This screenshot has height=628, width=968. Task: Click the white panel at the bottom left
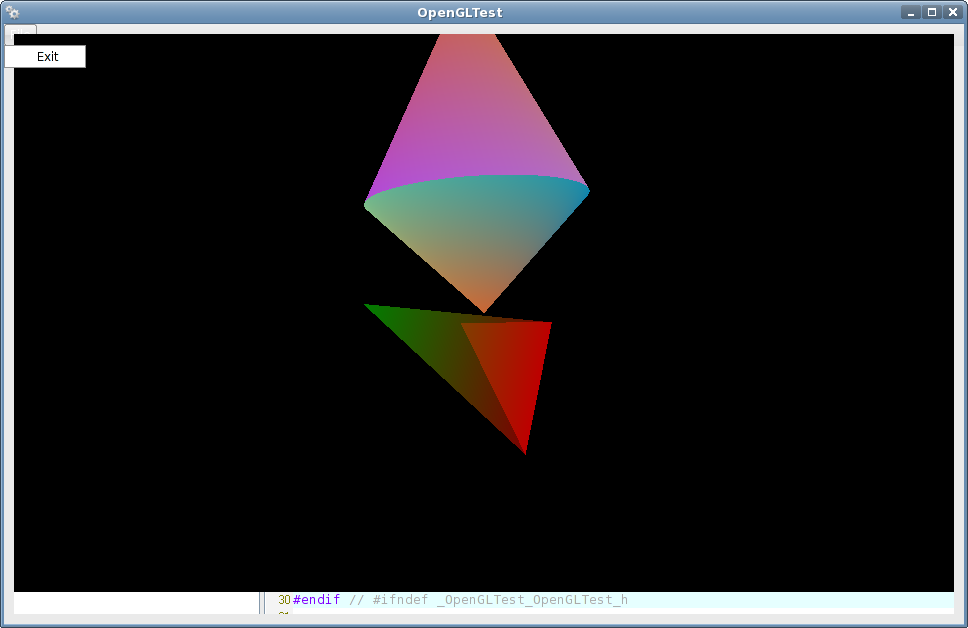[135, 603]
